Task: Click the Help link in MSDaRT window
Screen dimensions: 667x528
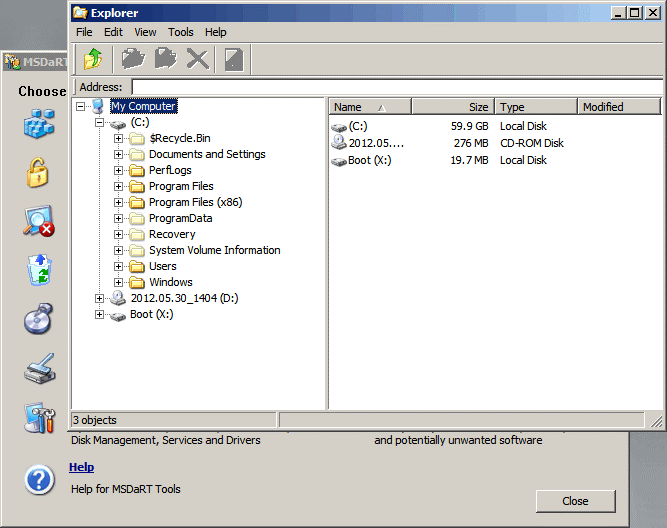Action: [81, 467]
